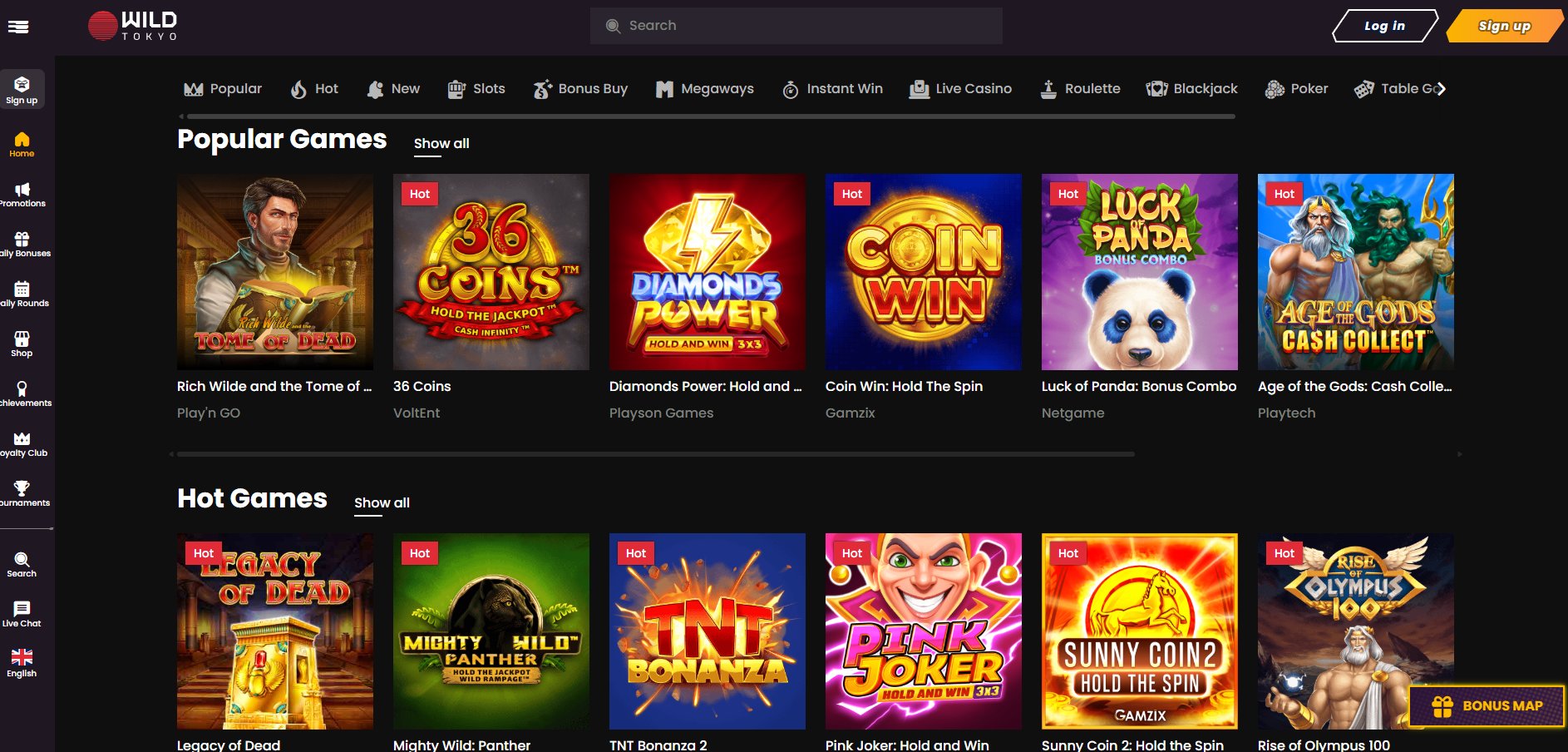Go to Home in the sidebar
The width and height of the screenshot is (1568, 752).
22,145
